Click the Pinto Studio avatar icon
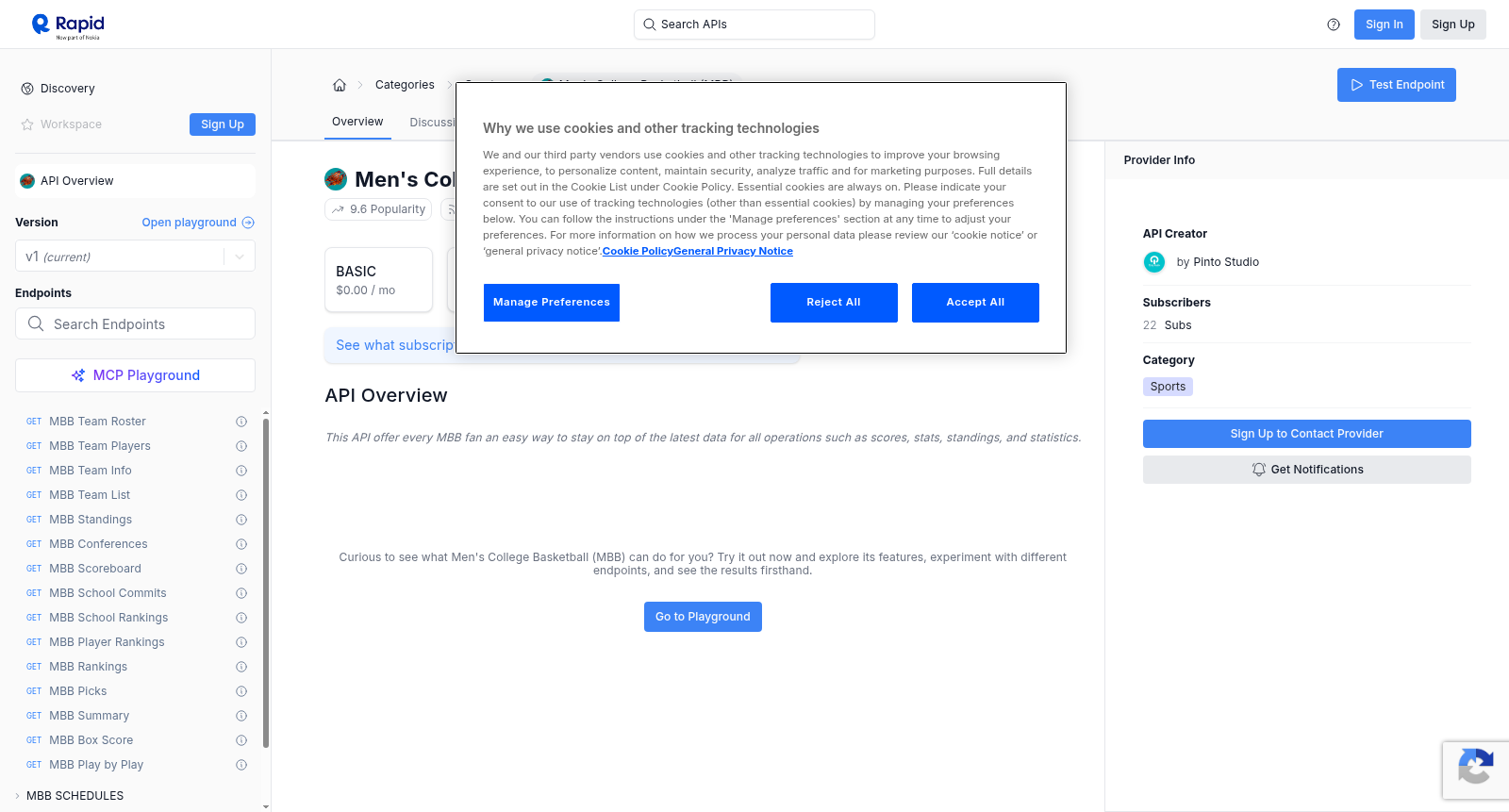 [x=1154, y=262]
